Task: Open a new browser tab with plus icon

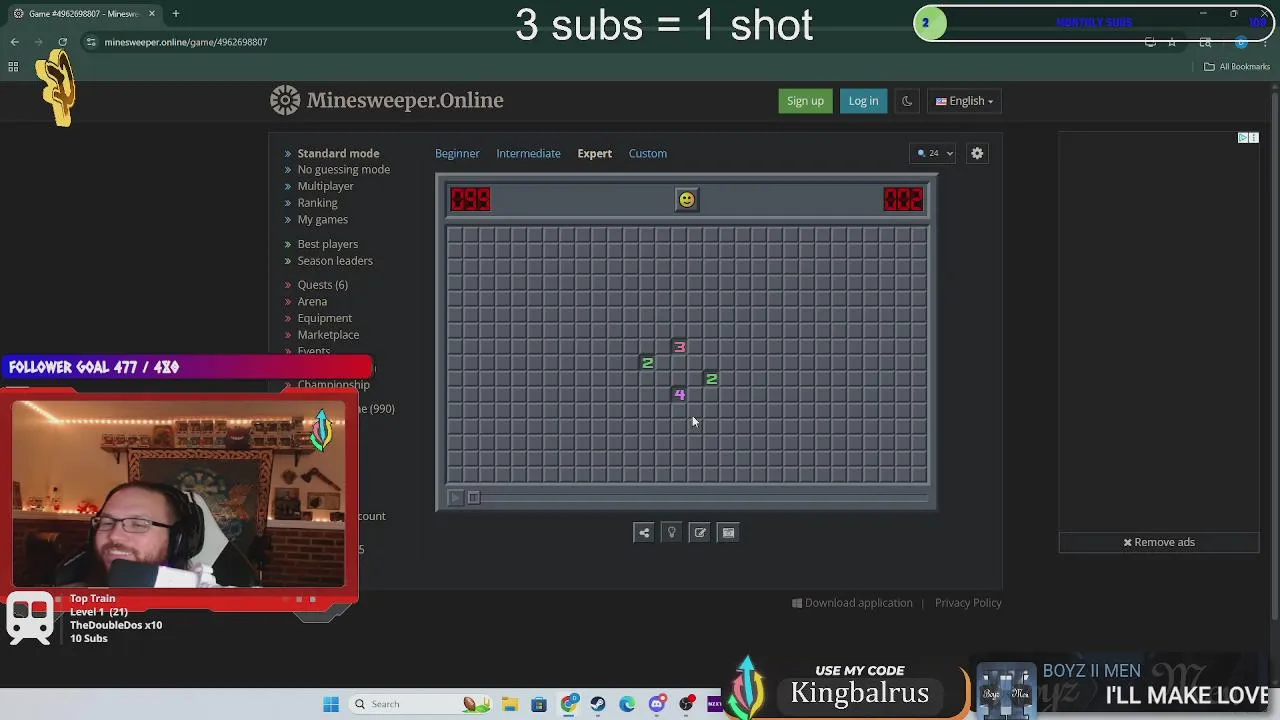Action: 175,14
